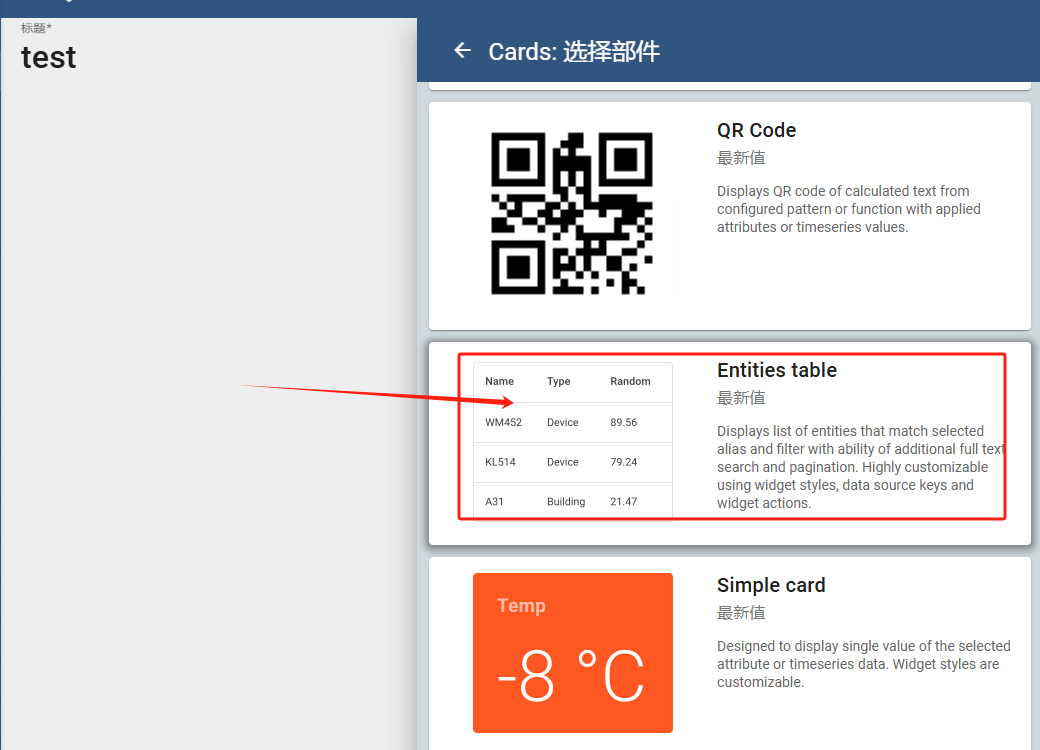Click the Entities table preview image

click(x=572, y=440)
